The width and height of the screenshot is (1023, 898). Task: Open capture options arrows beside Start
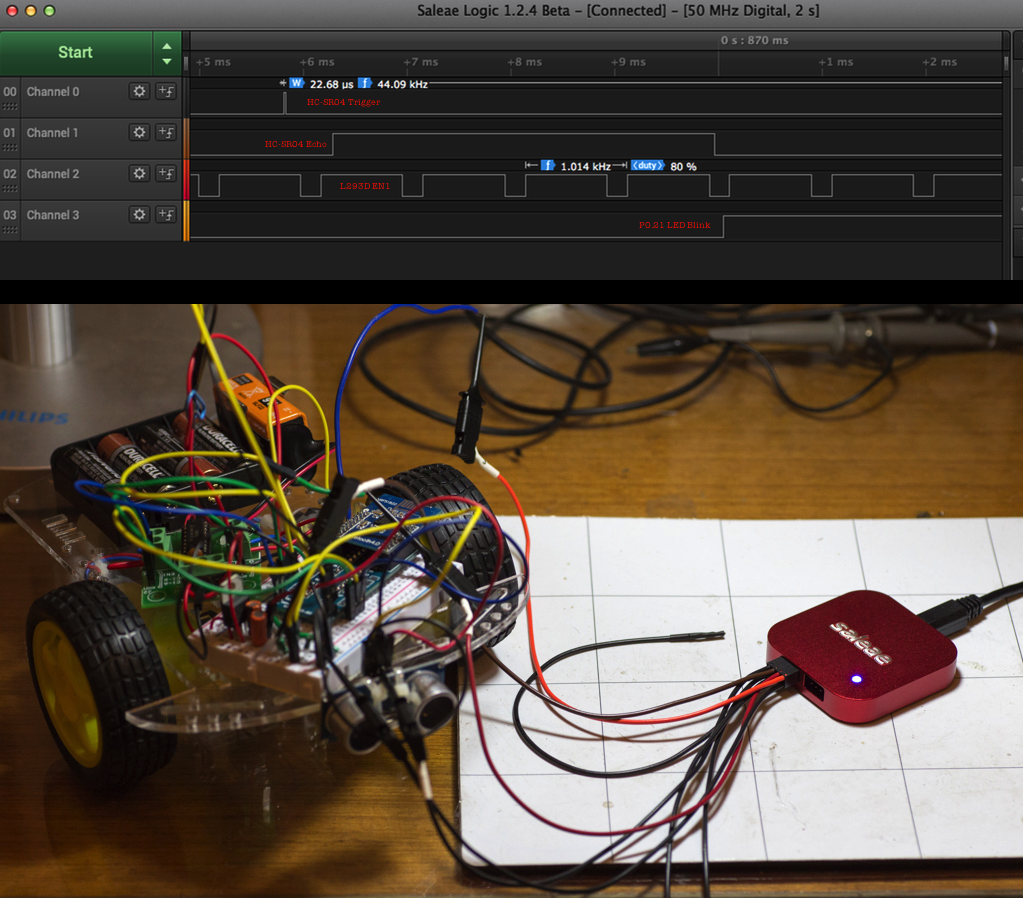(166, 53)
